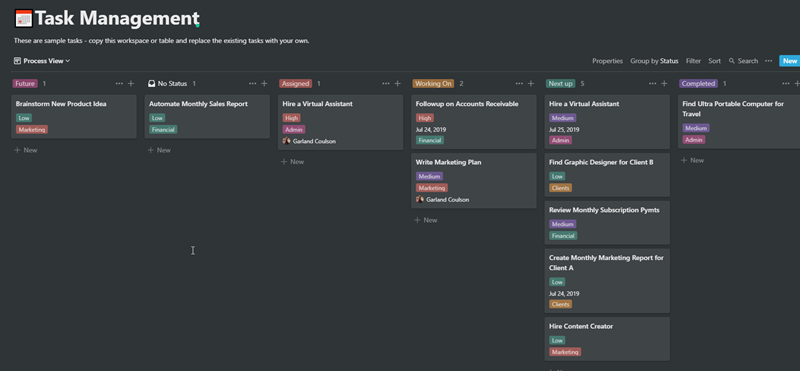Open the Properties menu
Image resolution: width=800 pixels, height=371 pixels.
[x=607, y=61]
